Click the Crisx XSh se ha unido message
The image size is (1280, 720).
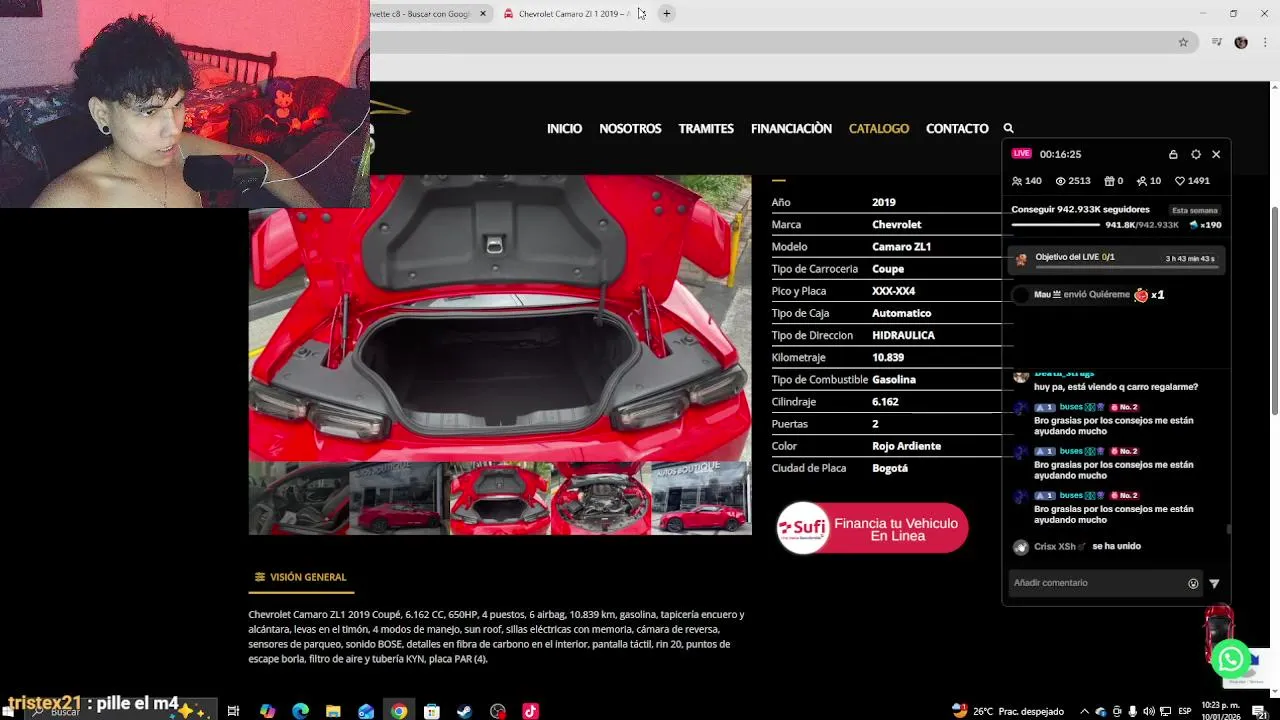1076,547
